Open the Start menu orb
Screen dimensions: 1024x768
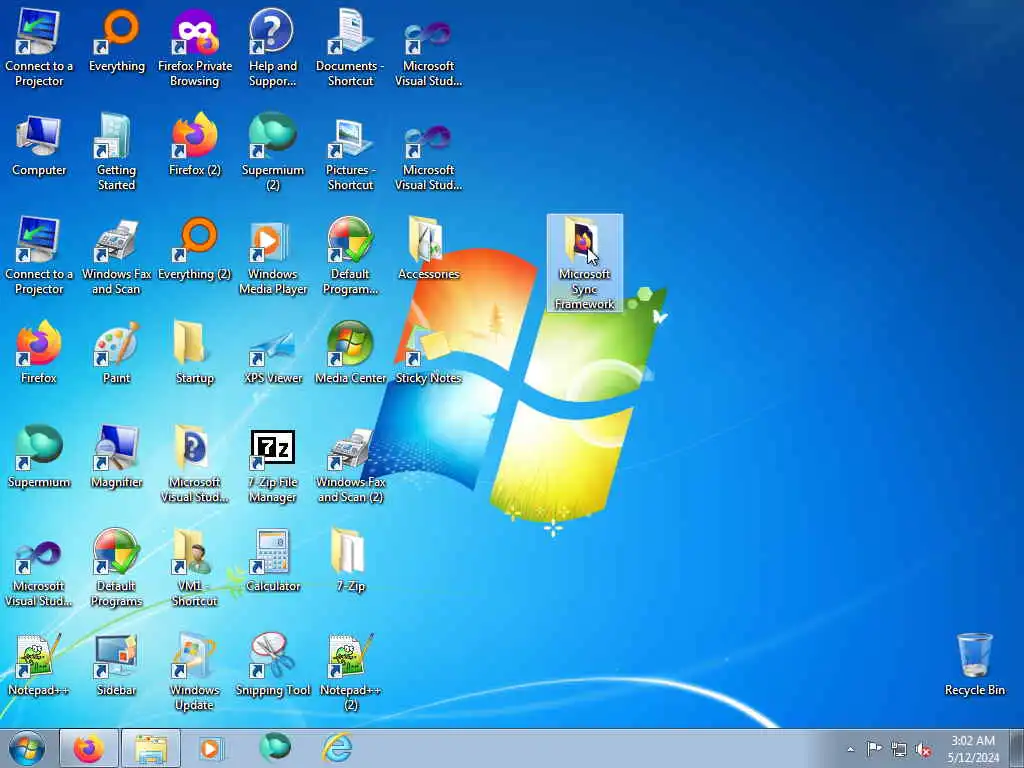point(27,748)
